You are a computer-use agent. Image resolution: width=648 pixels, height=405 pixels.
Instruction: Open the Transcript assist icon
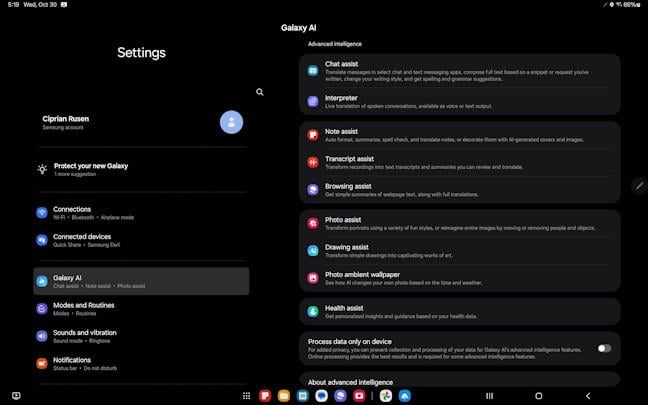point(313,162)
